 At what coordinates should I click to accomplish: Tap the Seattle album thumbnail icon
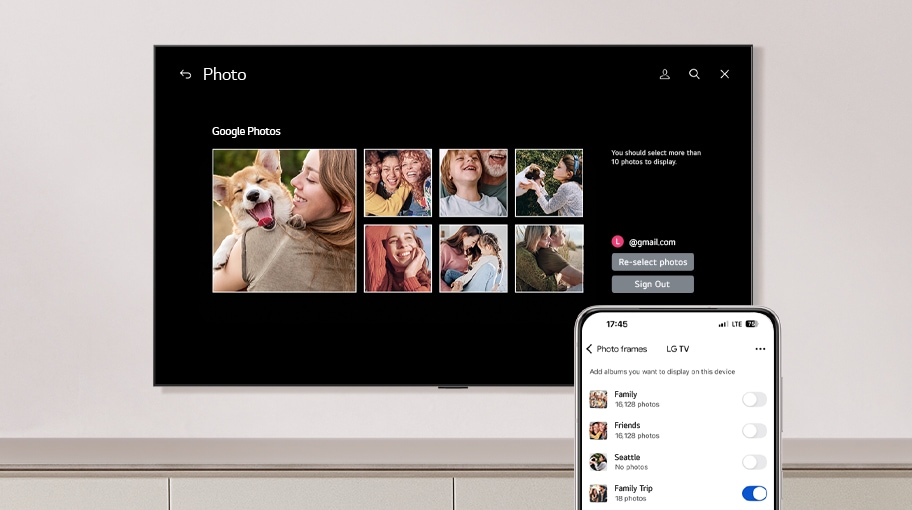598,462
